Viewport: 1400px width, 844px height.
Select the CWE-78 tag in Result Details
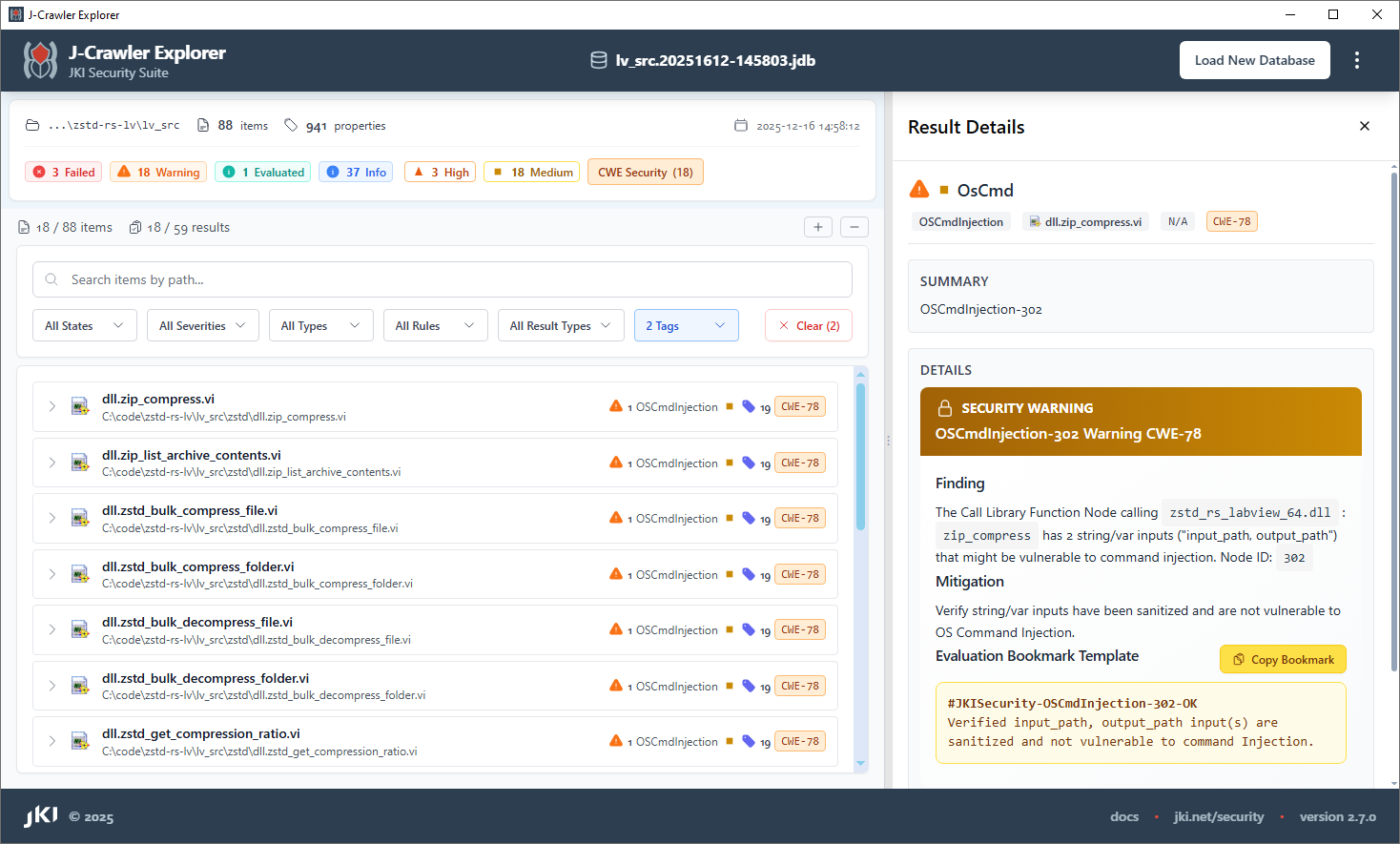tap(1231, 221)
